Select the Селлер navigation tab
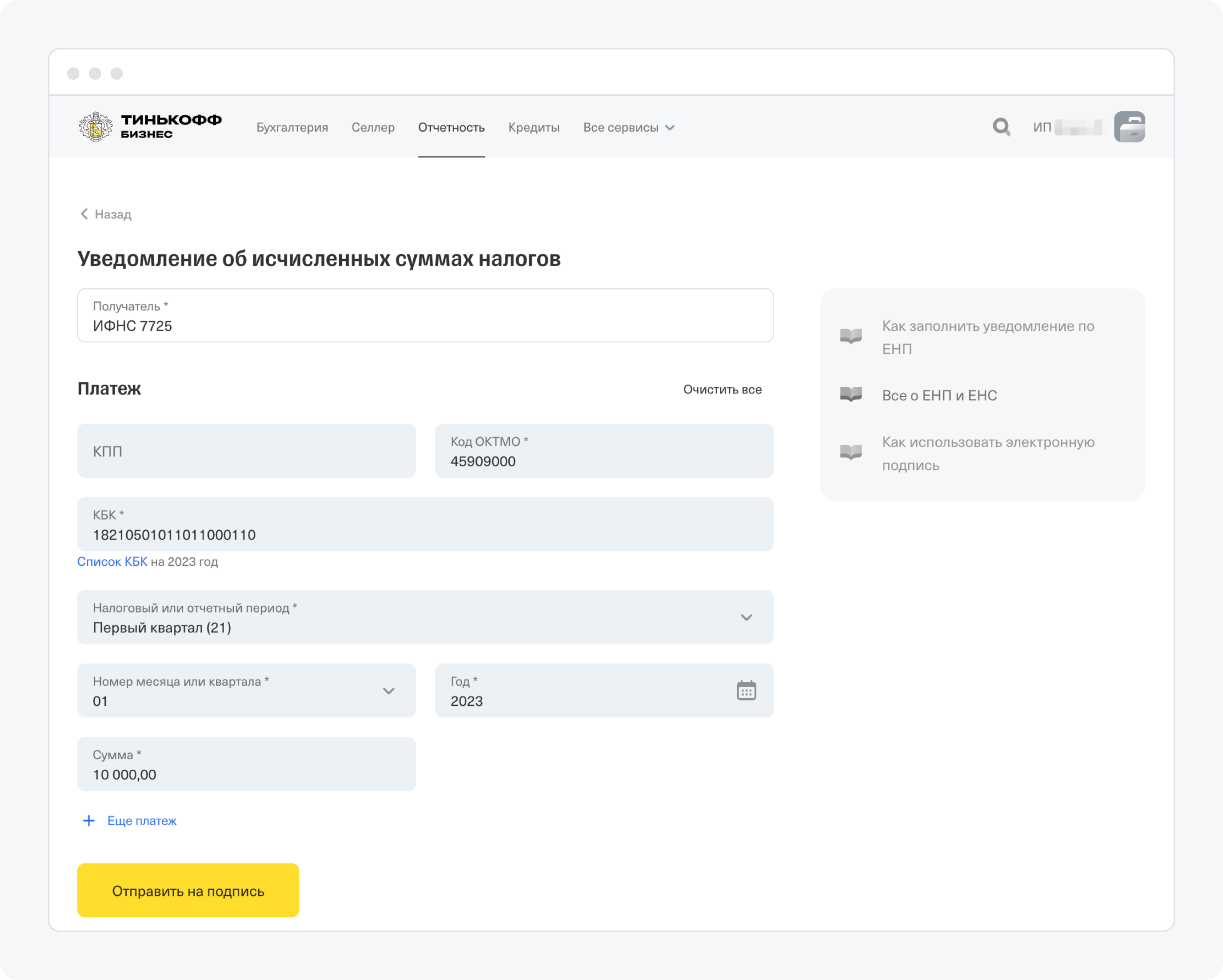 coord(373,128)
